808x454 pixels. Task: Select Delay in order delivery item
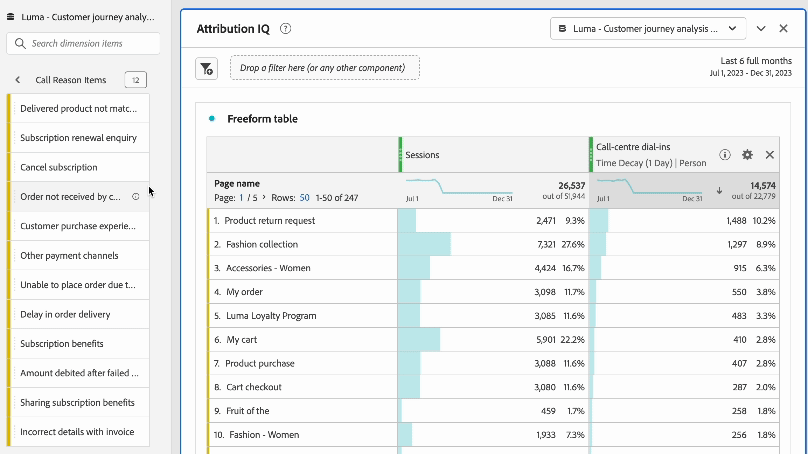[x=78, y=314]
